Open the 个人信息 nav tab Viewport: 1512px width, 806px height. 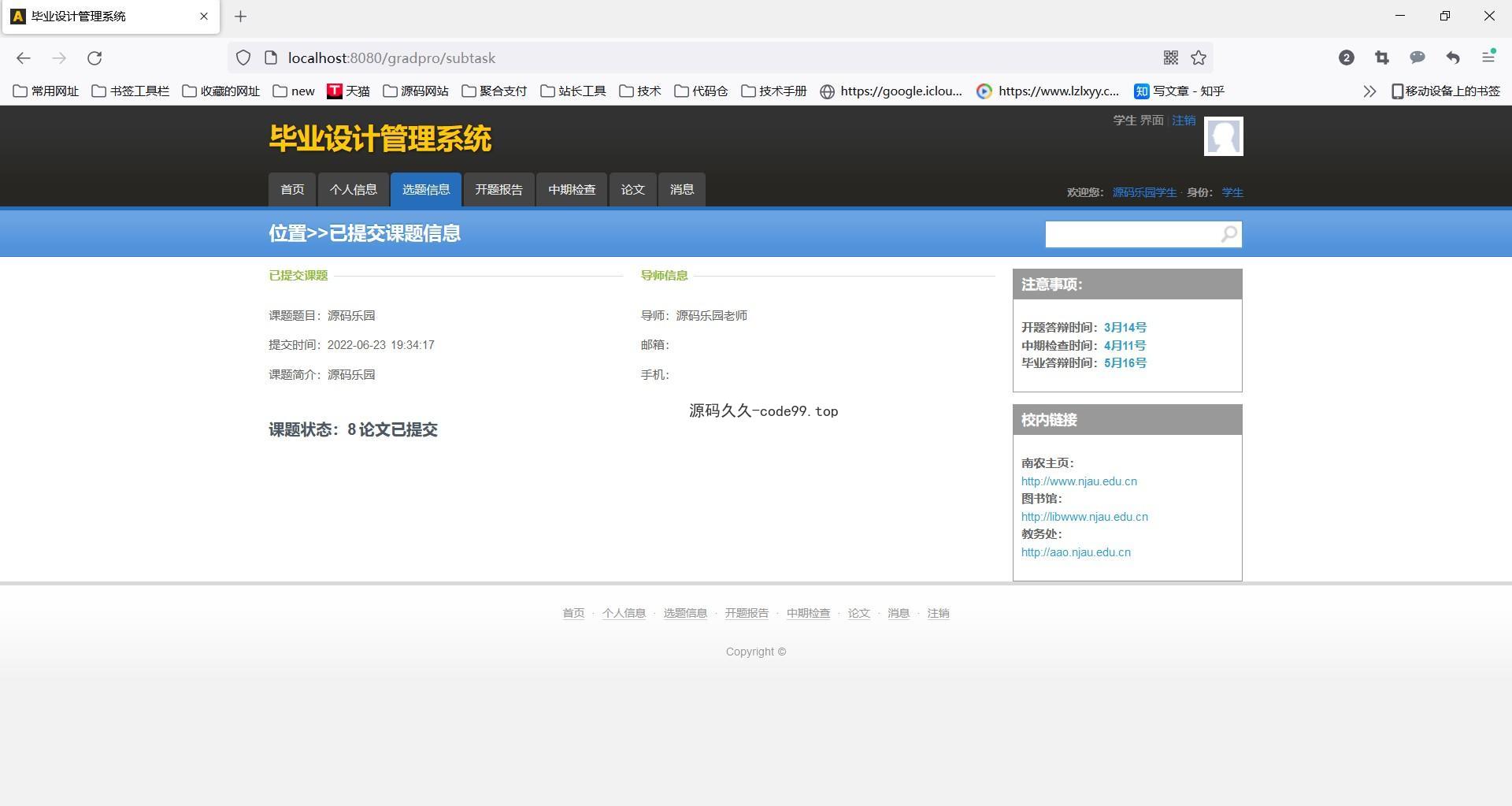coord(353,190)
